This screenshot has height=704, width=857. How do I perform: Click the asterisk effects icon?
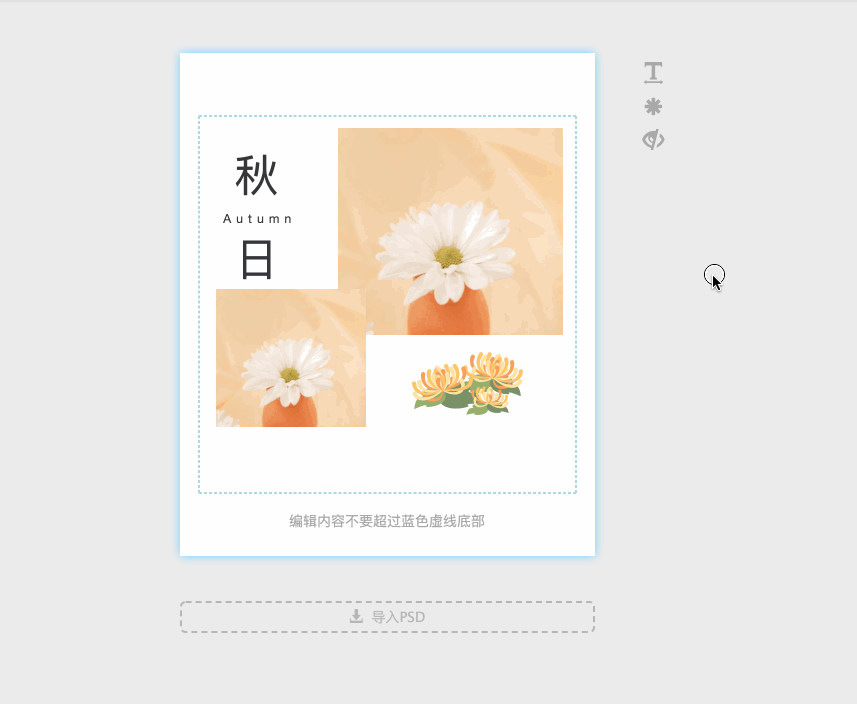point(653,107)
